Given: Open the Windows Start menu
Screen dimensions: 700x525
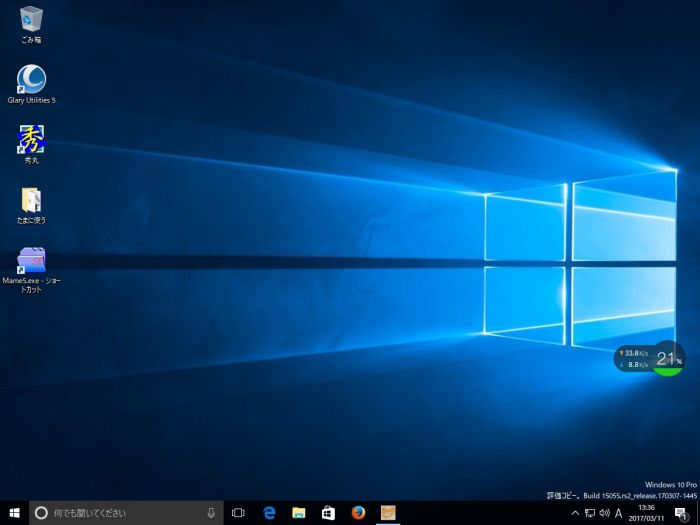Looking at the screenshot, I should 14,513.
